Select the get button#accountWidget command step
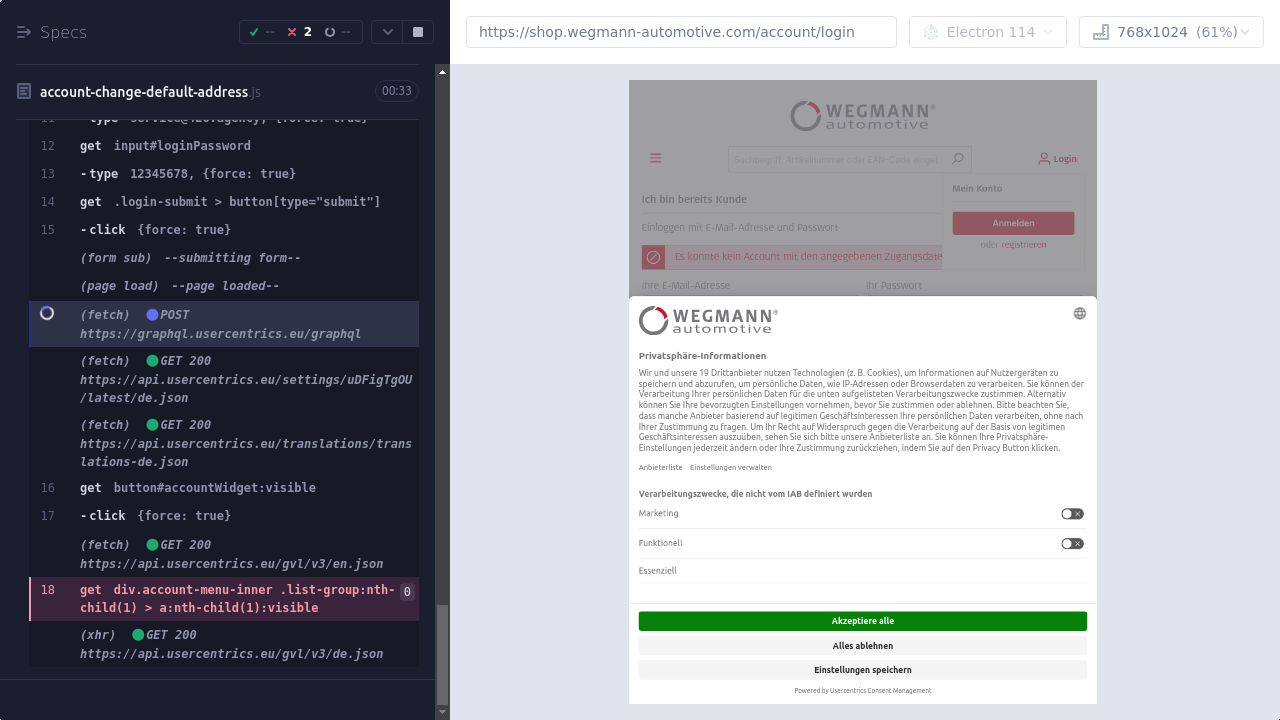Image resolution: width=1280 pixels, height=720 pixels. tap(214, 488)
